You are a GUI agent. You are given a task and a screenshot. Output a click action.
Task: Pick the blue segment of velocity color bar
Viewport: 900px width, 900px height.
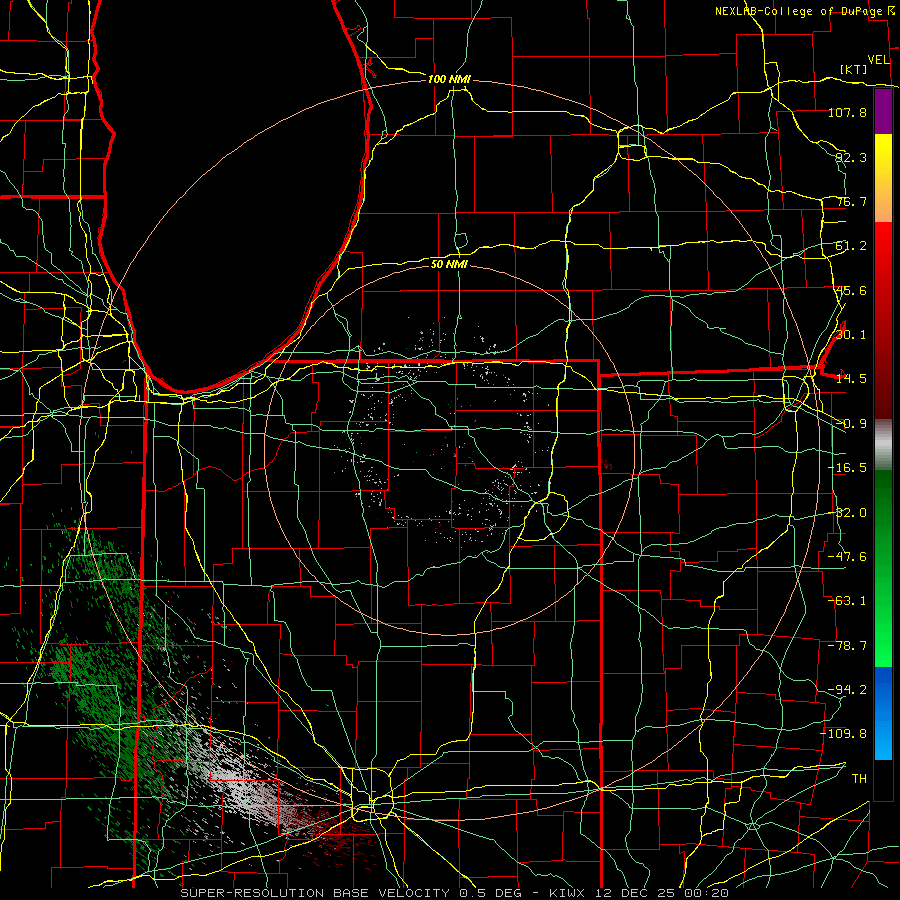tap(883, 713)
